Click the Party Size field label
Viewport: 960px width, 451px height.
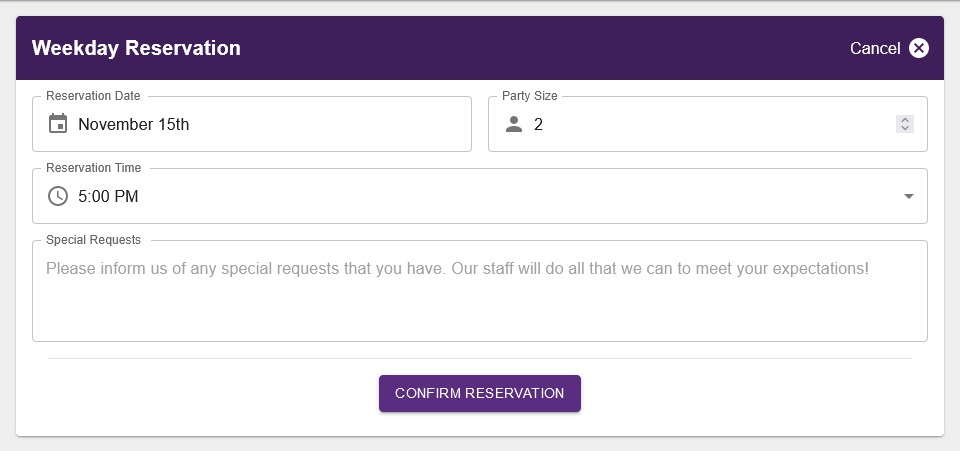click(x=529, y=96)
